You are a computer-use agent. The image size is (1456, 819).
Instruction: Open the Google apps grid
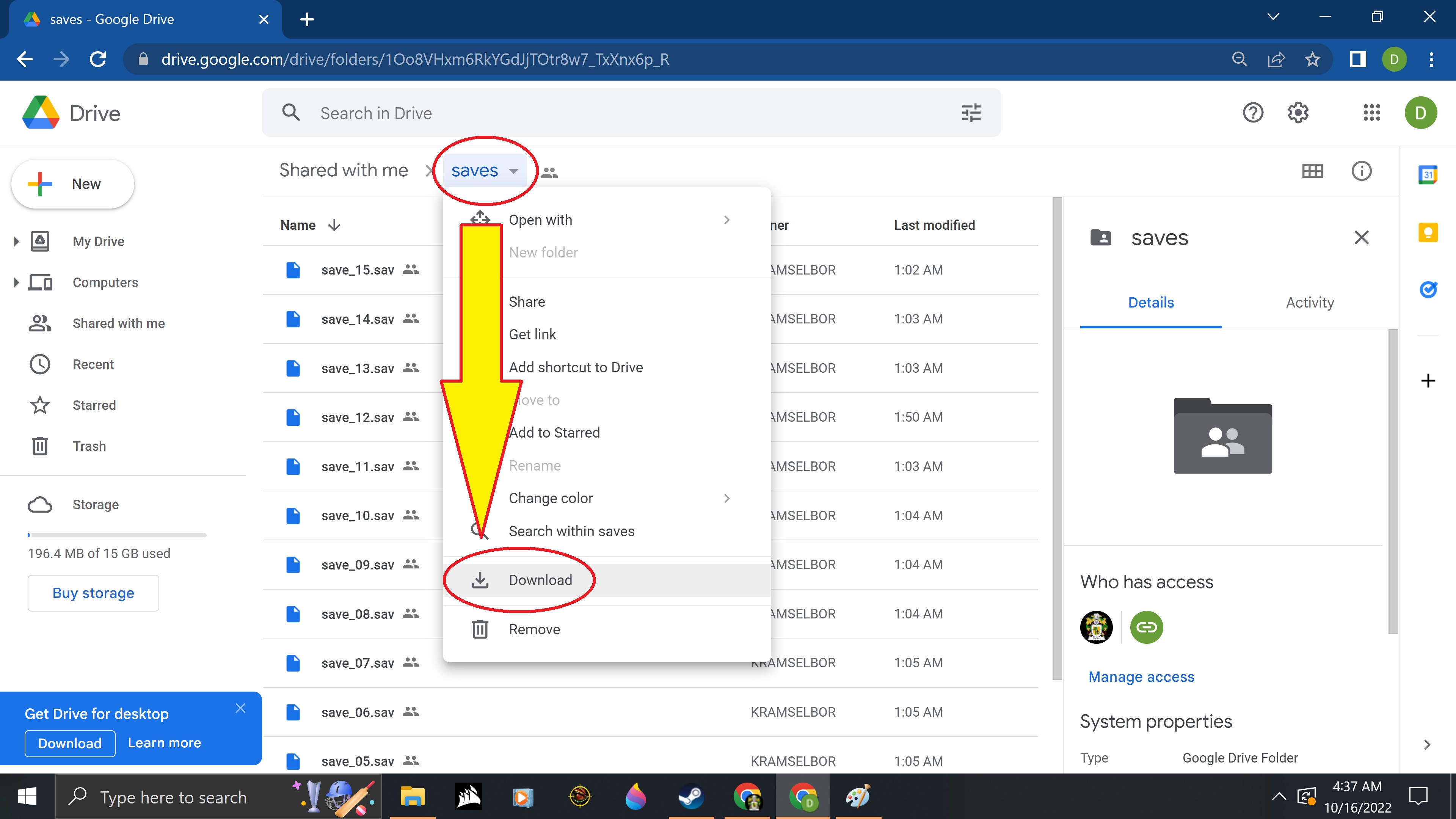pos(1371,113)
